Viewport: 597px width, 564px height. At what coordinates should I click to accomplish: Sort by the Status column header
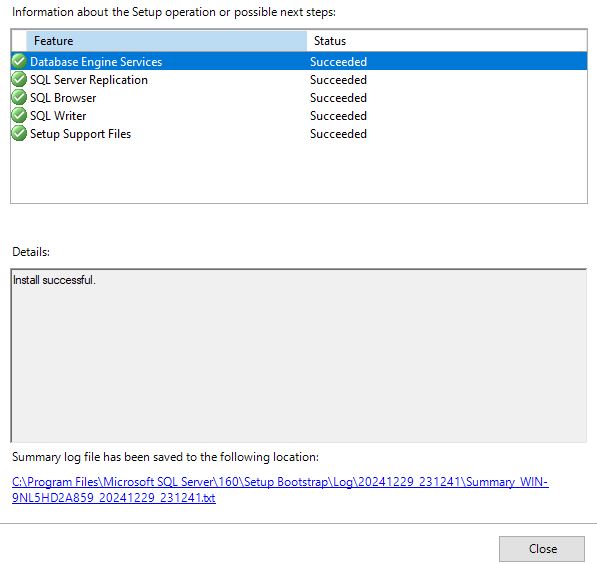447,41
